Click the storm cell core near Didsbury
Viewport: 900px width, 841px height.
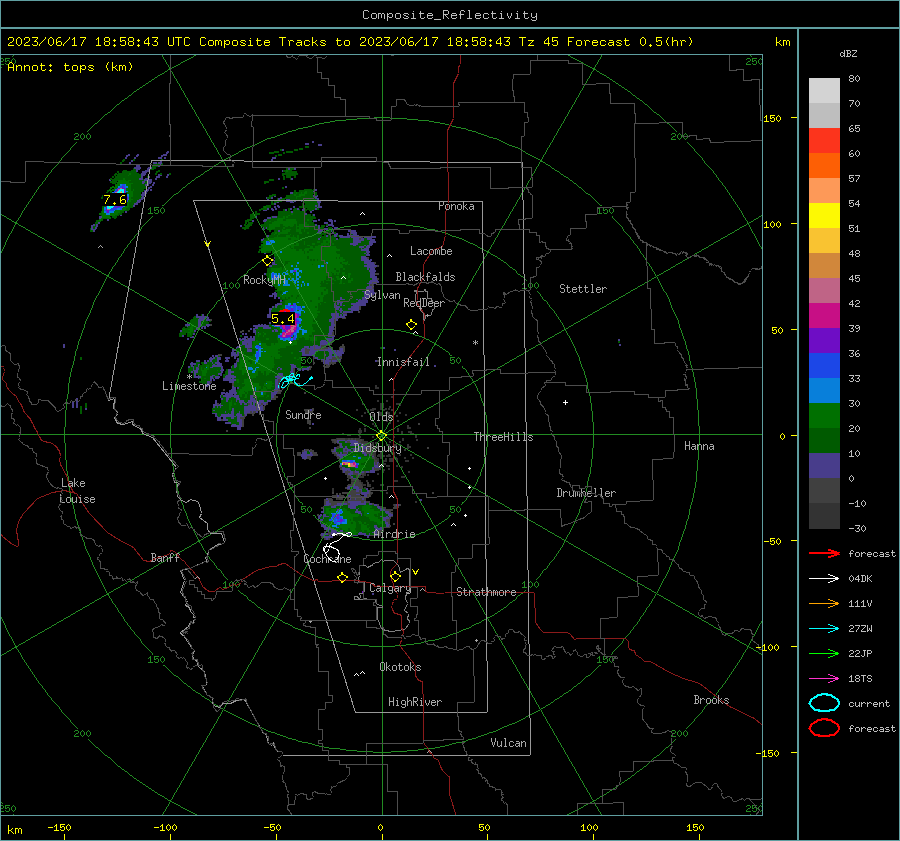(348, 463)
